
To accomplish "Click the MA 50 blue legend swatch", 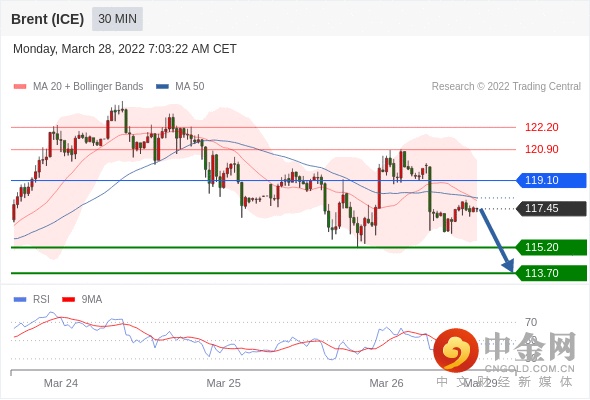I will pyautogui.click(x=162, y=87).
